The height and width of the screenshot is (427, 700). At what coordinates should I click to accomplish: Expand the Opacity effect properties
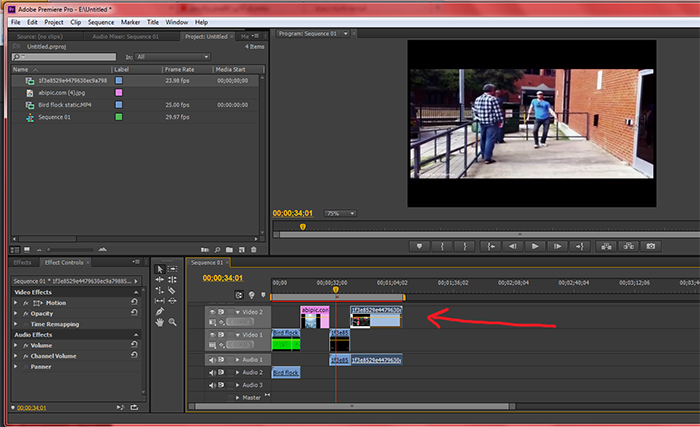point(16,314)
